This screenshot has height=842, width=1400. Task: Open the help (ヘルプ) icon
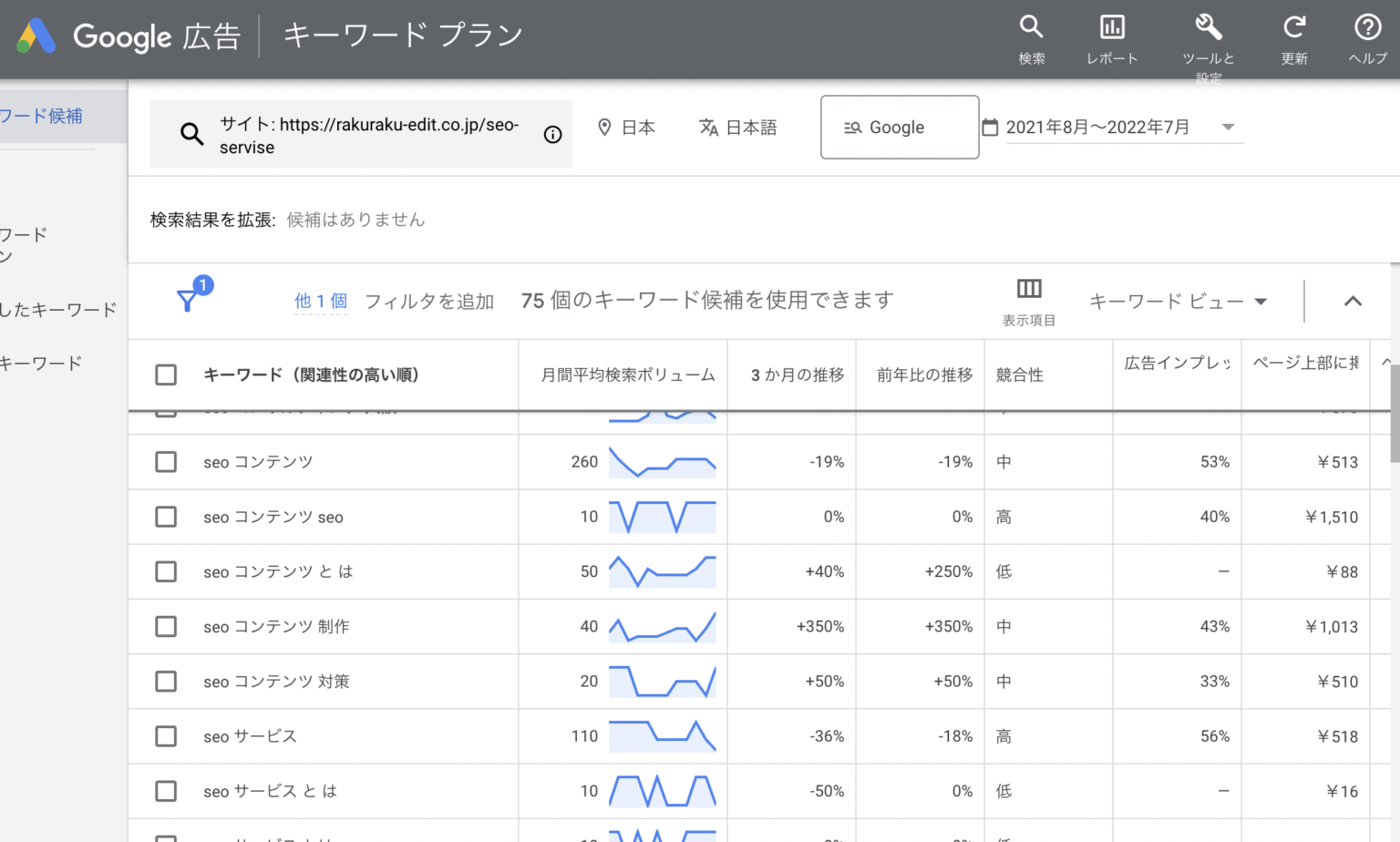[x=1367, y=27]
